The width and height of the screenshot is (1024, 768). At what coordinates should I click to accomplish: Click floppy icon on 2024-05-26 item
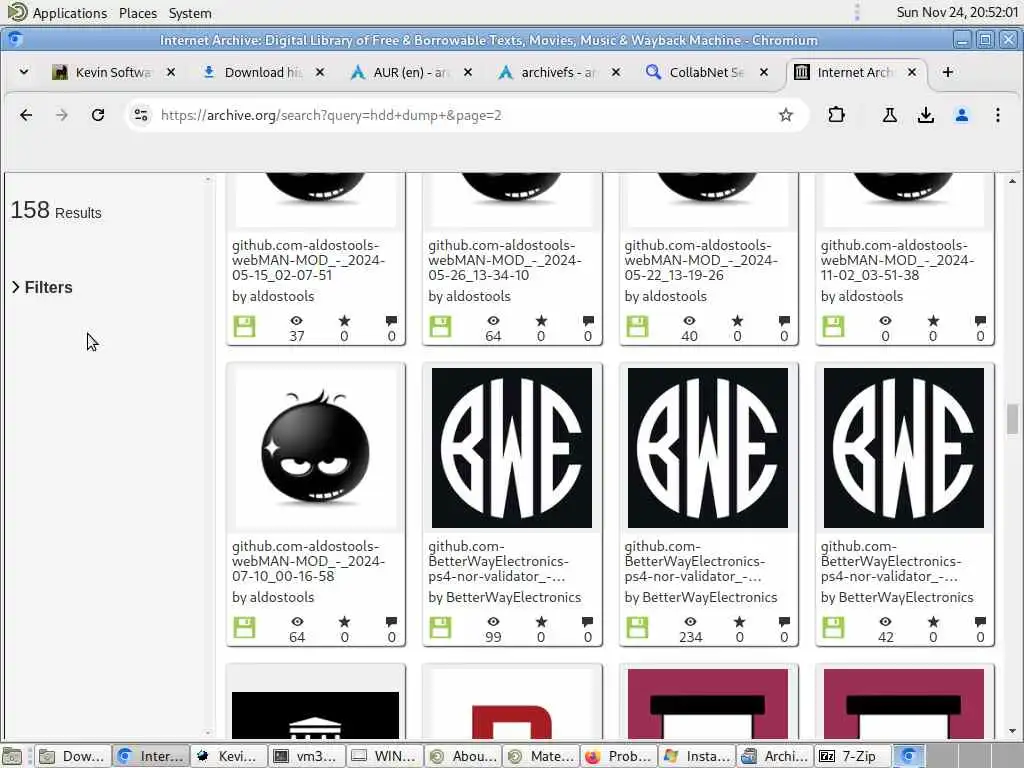(440, 327)
